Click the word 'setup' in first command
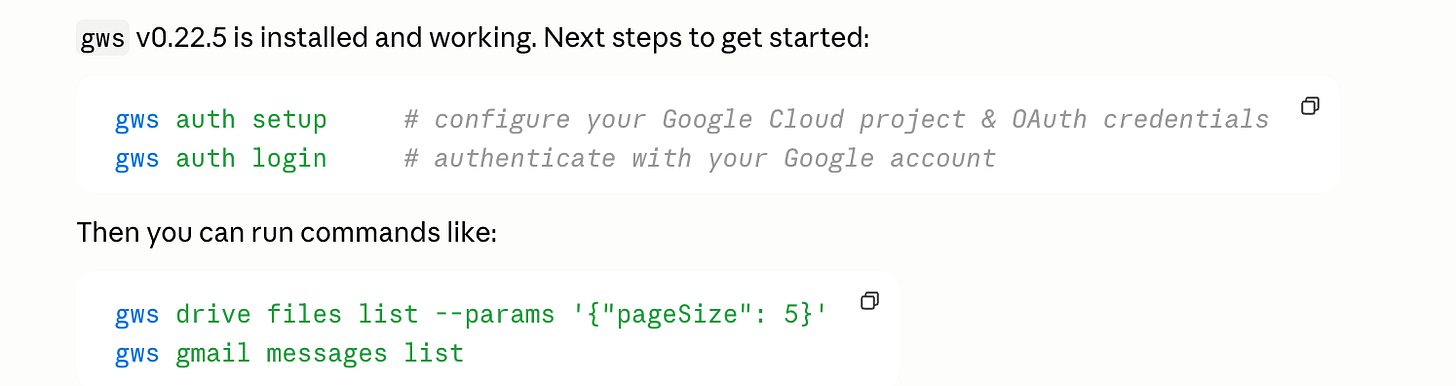Image resolution: width=1456 pixels, height=386 pixels. (289, 120)
